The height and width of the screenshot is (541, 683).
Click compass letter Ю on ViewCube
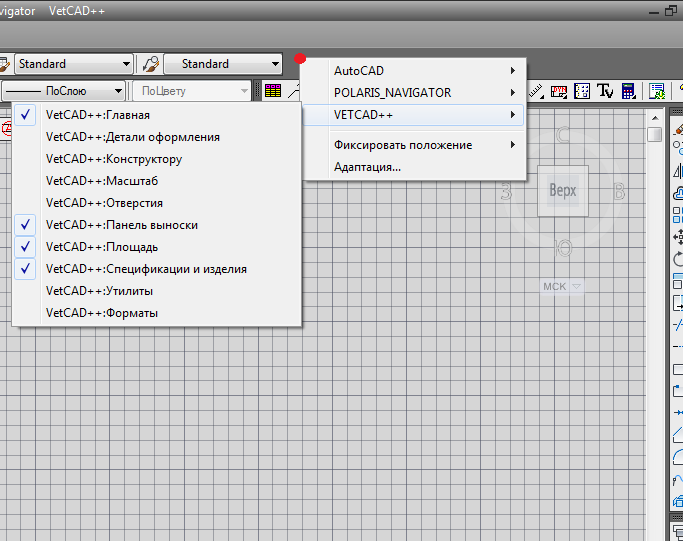pos(563,248)
